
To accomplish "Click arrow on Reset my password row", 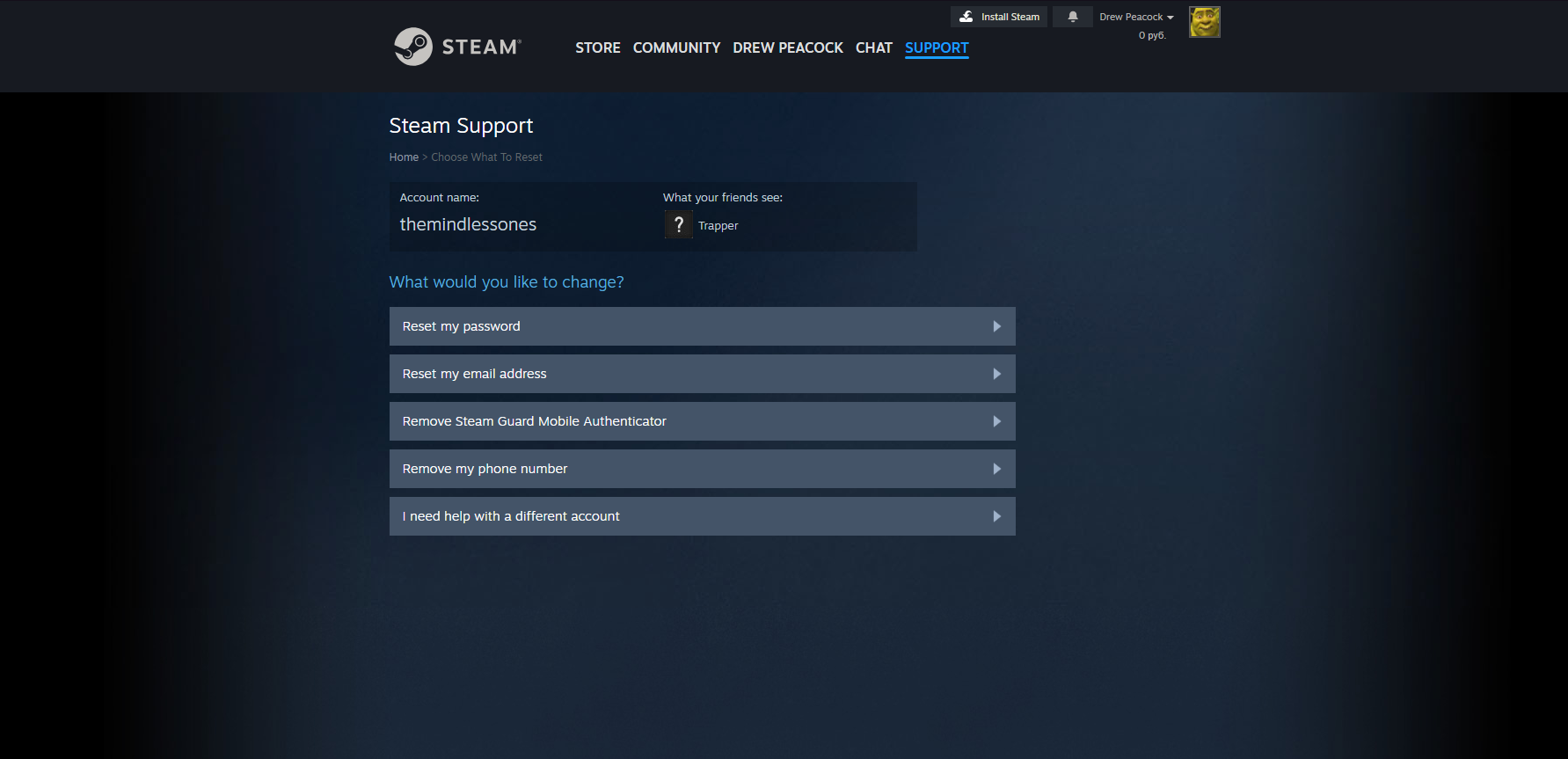I will pos(996,326).
